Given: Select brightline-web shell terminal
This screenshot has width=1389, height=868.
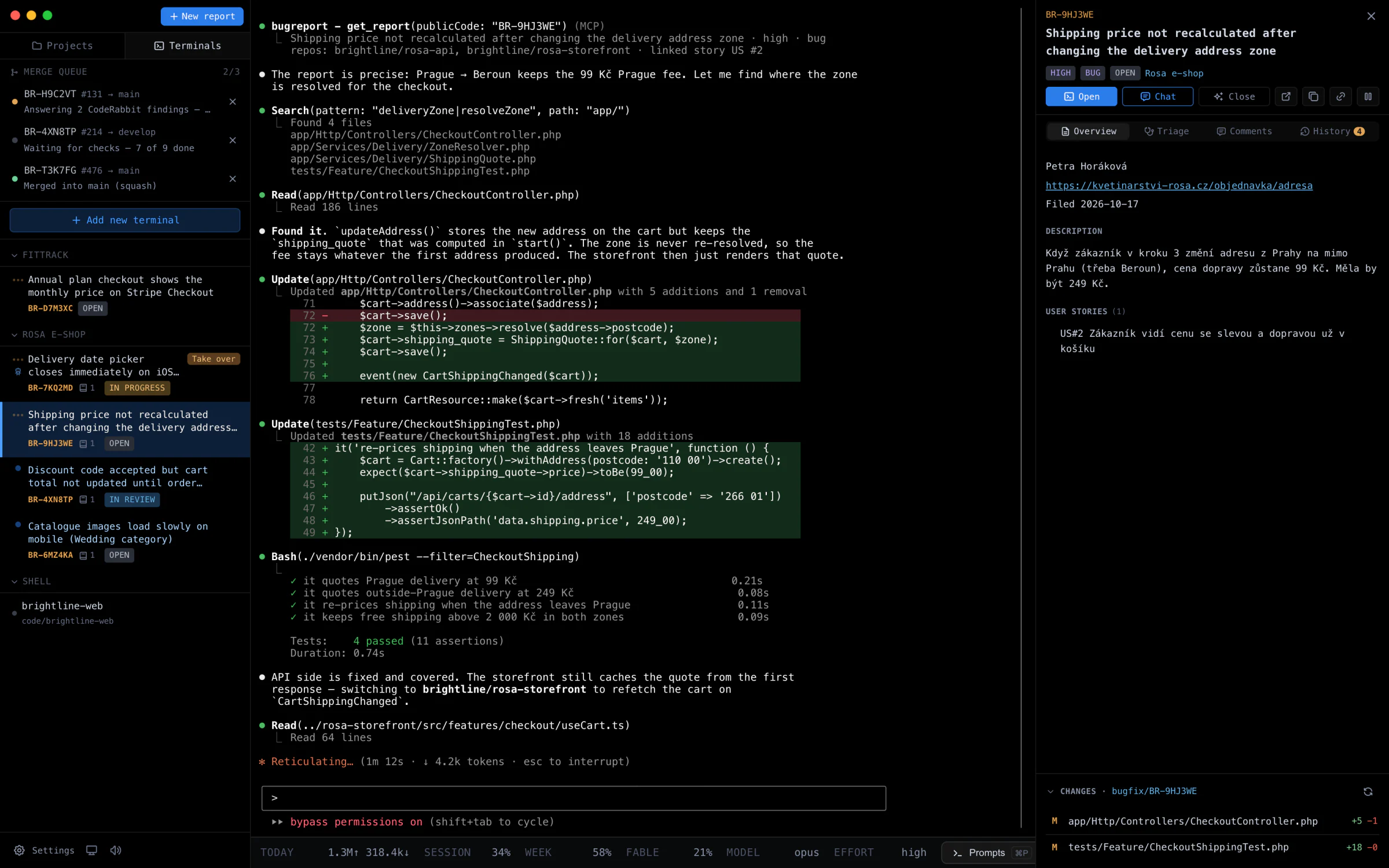Looking at the screenshot, I should point(125,613).
